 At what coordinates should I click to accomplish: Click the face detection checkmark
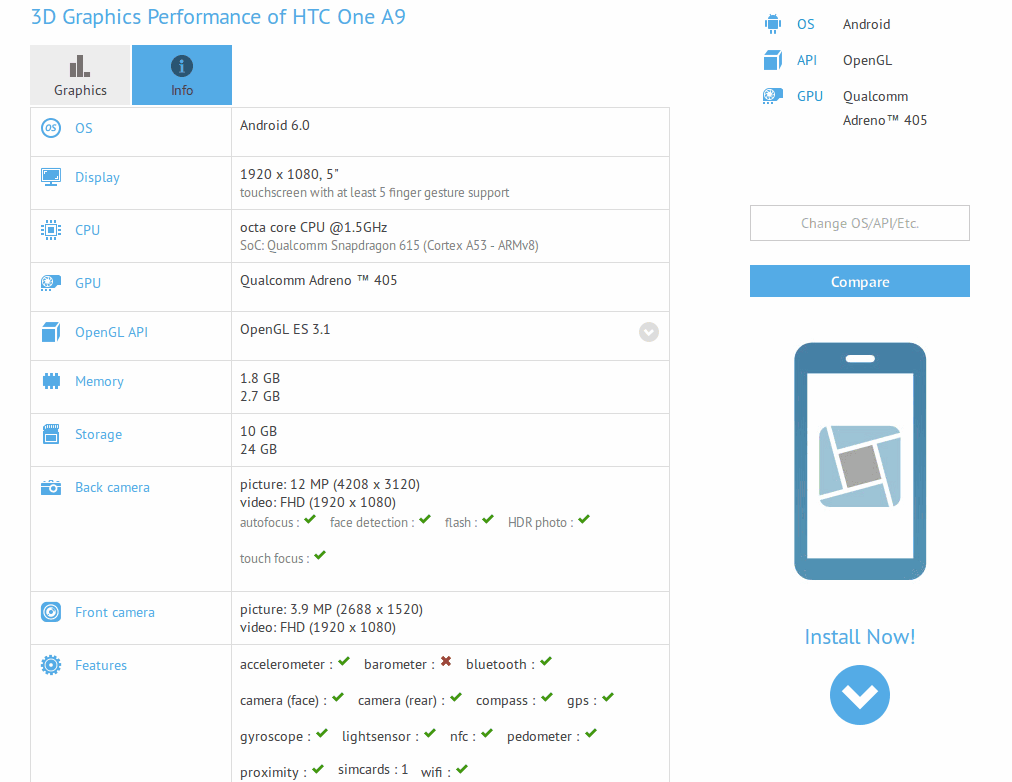click(425, 519)
